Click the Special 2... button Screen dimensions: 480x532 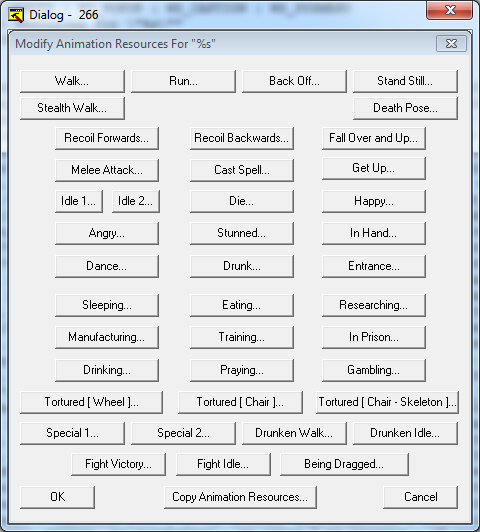pos(183,433)
